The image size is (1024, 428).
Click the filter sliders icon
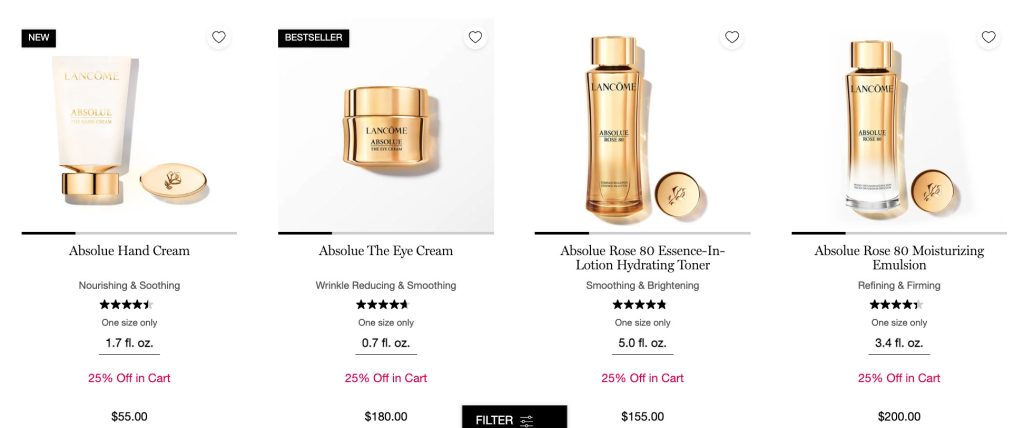coord(526,420)
